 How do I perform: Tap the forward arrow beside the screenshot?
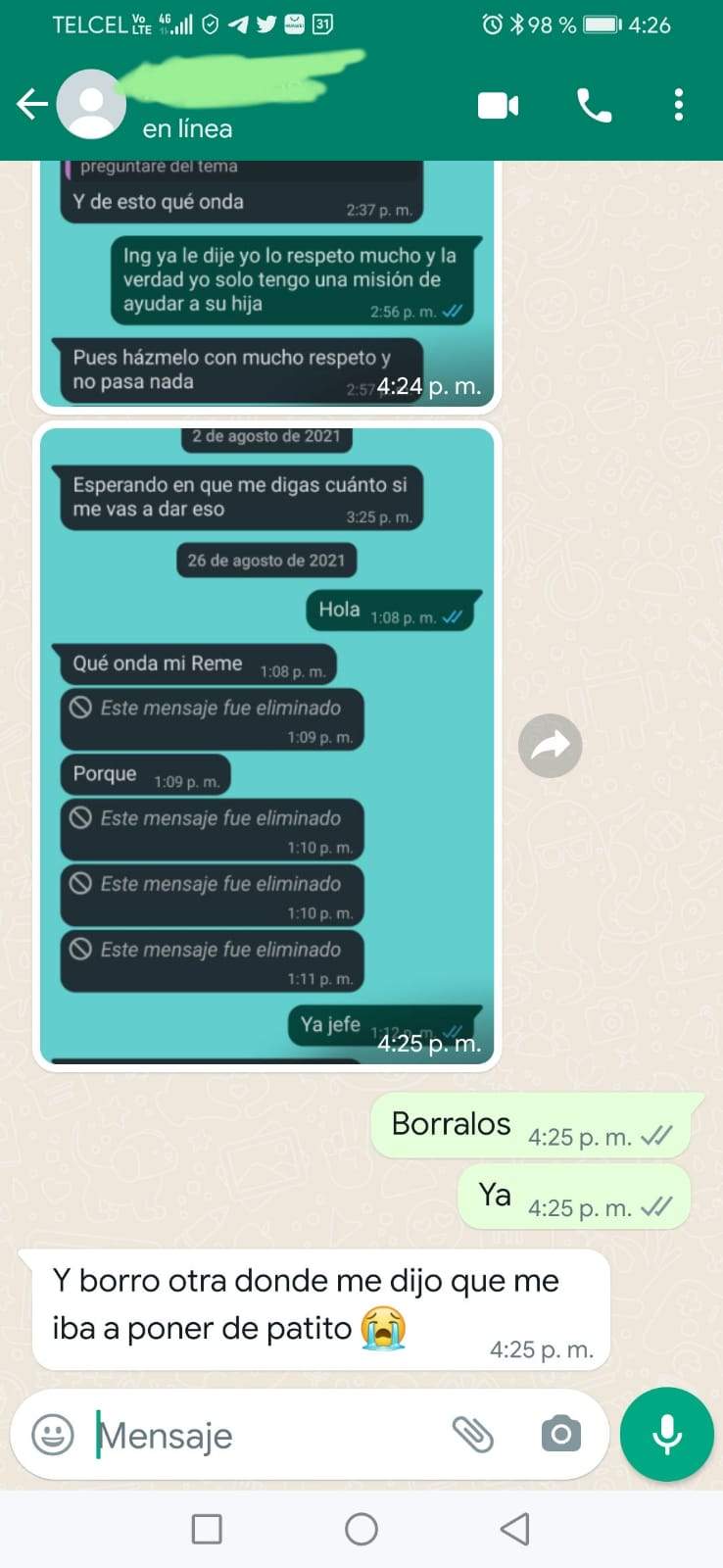(x=550, y=746)
